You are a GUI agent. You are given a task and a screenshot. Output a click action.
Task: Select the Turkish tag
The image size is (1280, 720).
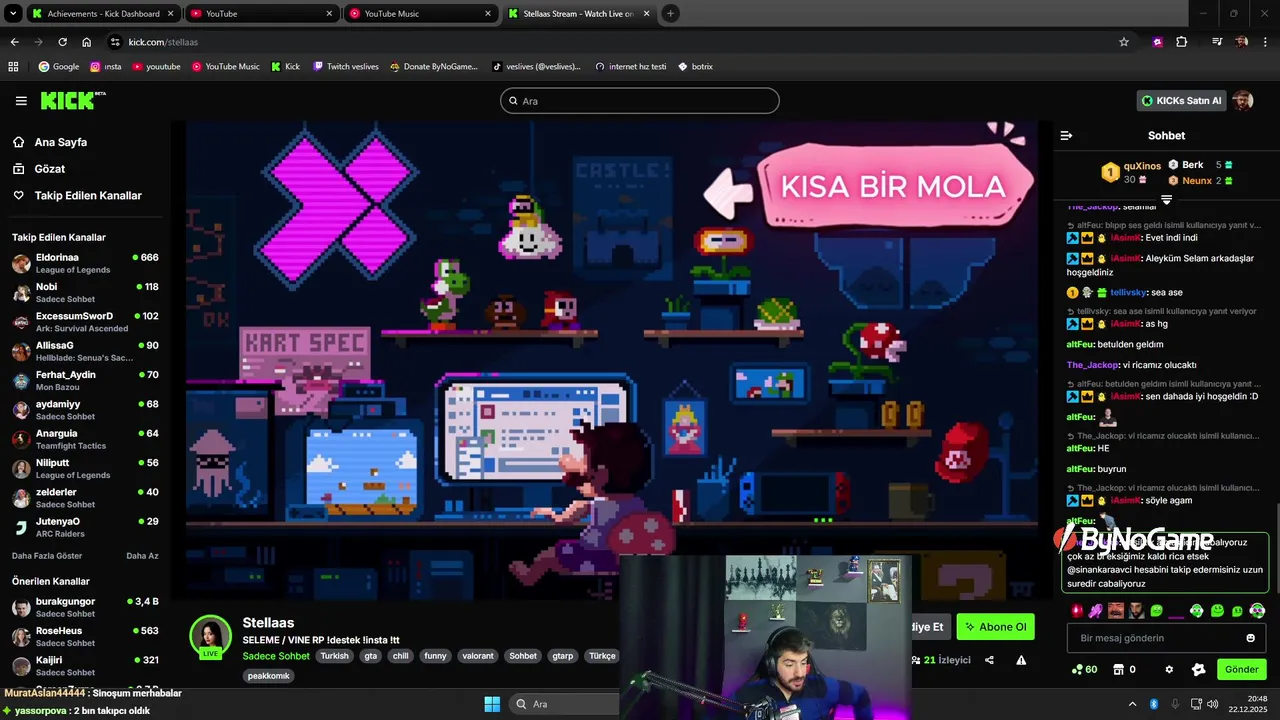click(335, 656)
